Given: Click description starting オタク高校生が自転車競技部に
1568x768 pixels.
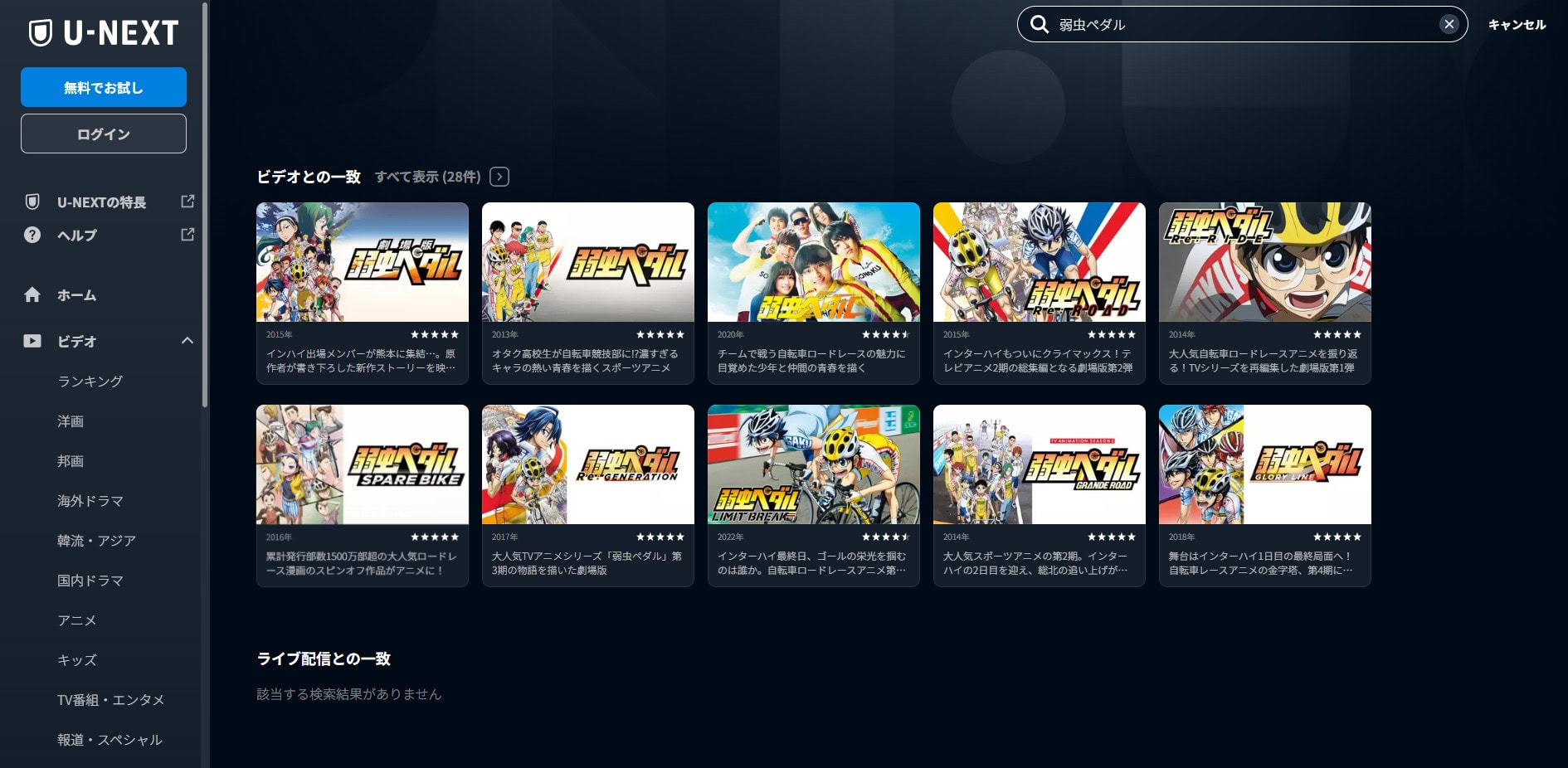Looking at the screenshot, I should tap(585, 361).
